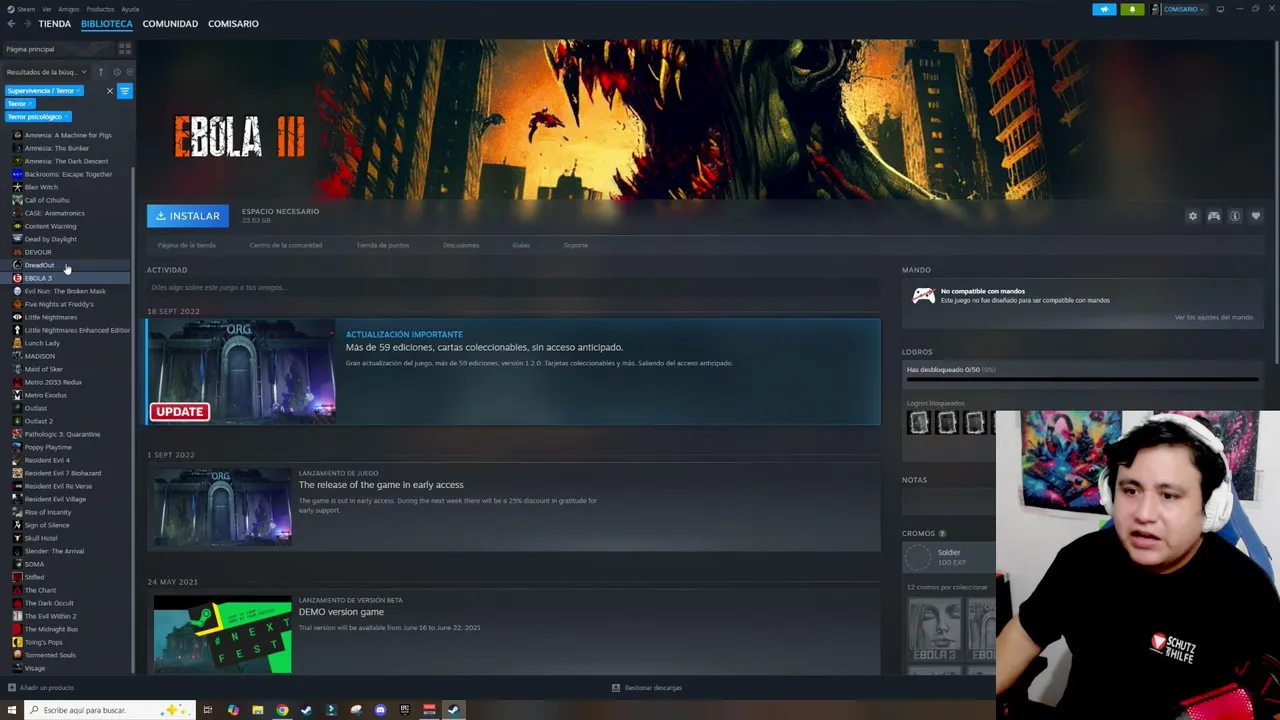This screenshot has width=1280, height=720.
Task: Select Tormented Souls in the library
Action: coord(50,655)
